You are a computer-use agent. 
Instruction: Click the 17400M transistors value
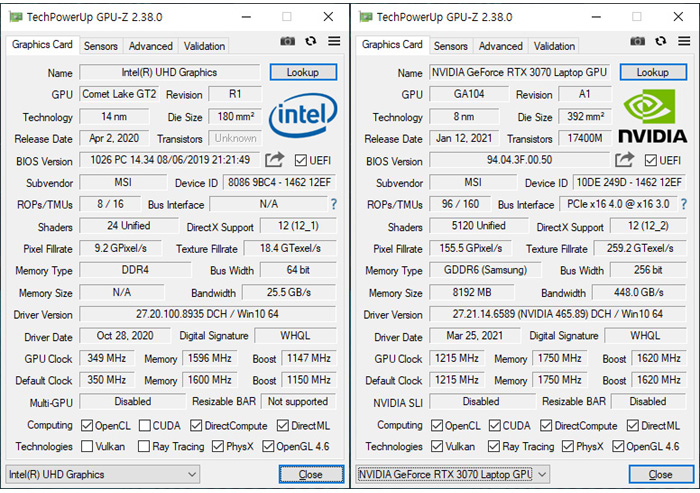click(585, 138)
